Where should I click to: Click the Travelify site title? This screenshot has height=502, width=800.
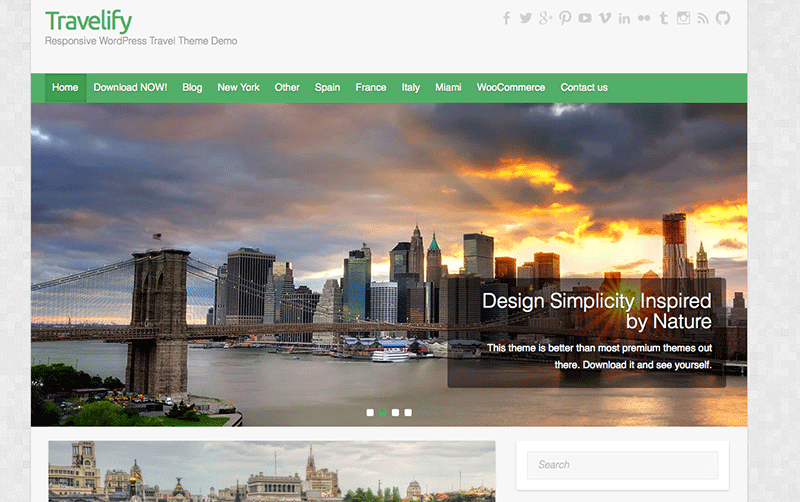point(88,21)
